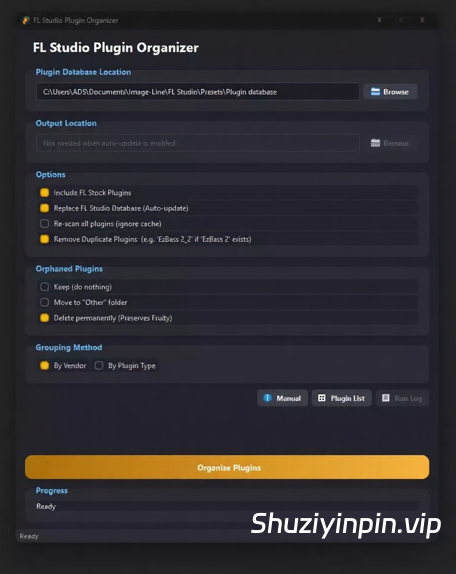Disable Replace FL Studio Database auto-update
The width and height of the screenshot is (456, 574).
[x=45, y=208]
